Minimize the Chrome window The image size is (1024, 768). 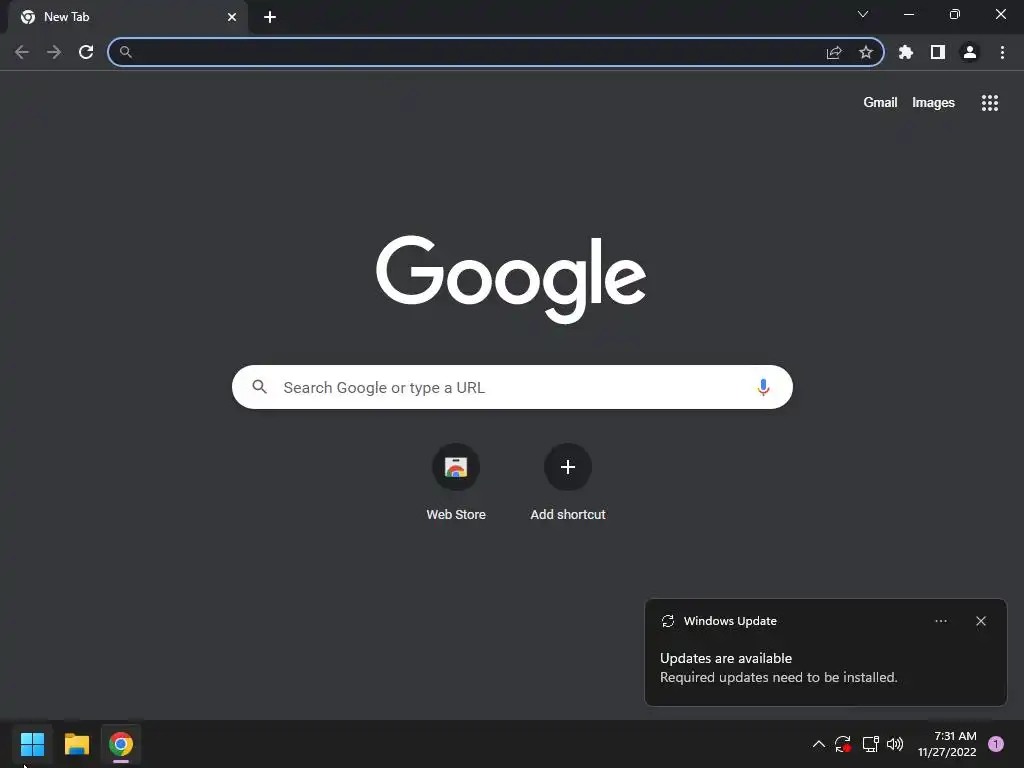pos(909,14)
